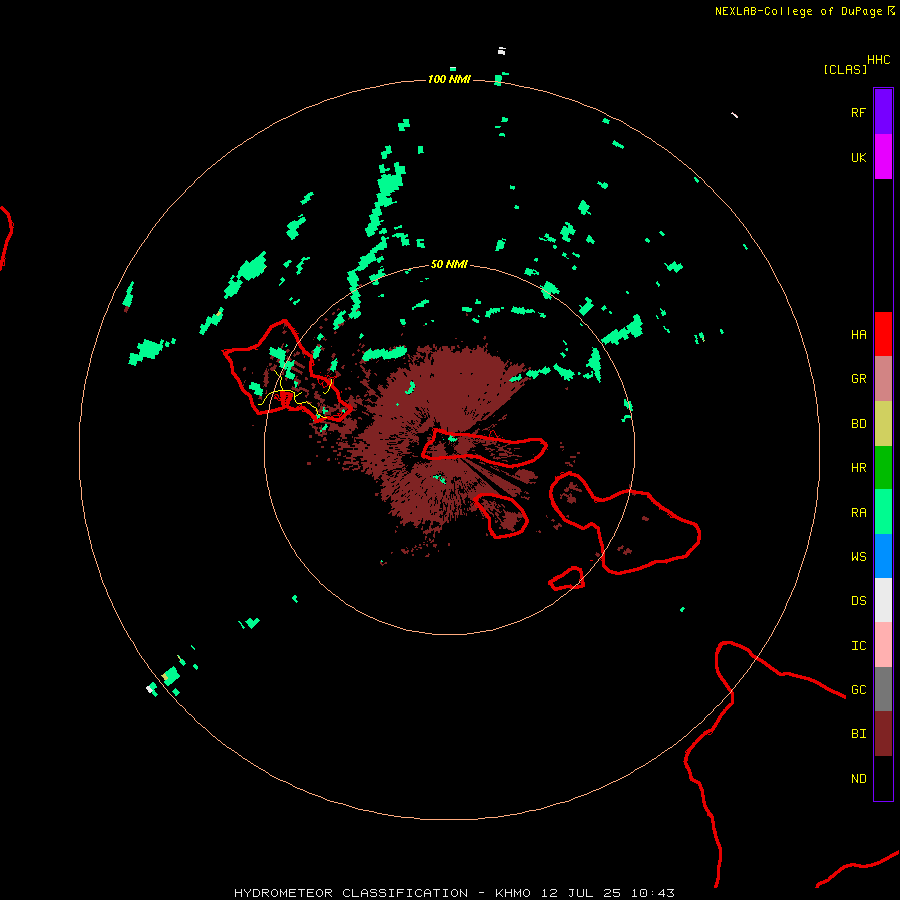Click the WS legend label

pyautogui.click(x=858, y=556)
